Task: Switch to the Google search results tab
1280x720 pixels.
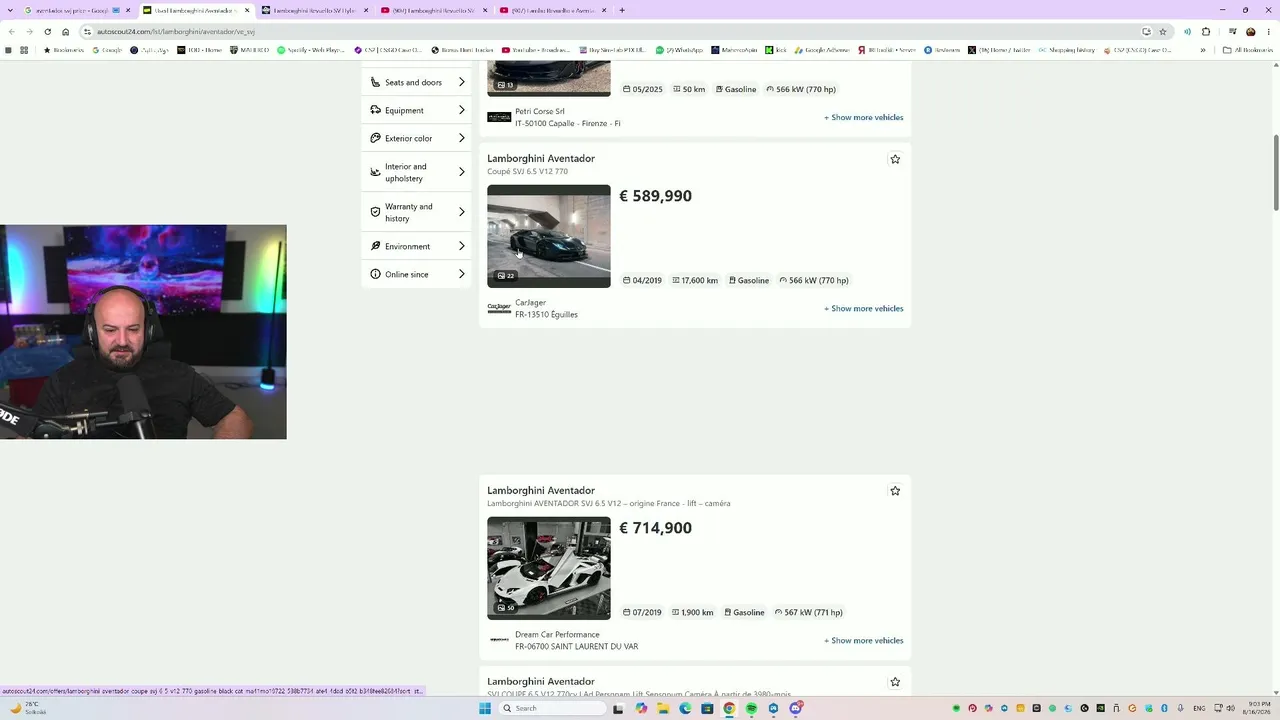Action: pos(73,10)
